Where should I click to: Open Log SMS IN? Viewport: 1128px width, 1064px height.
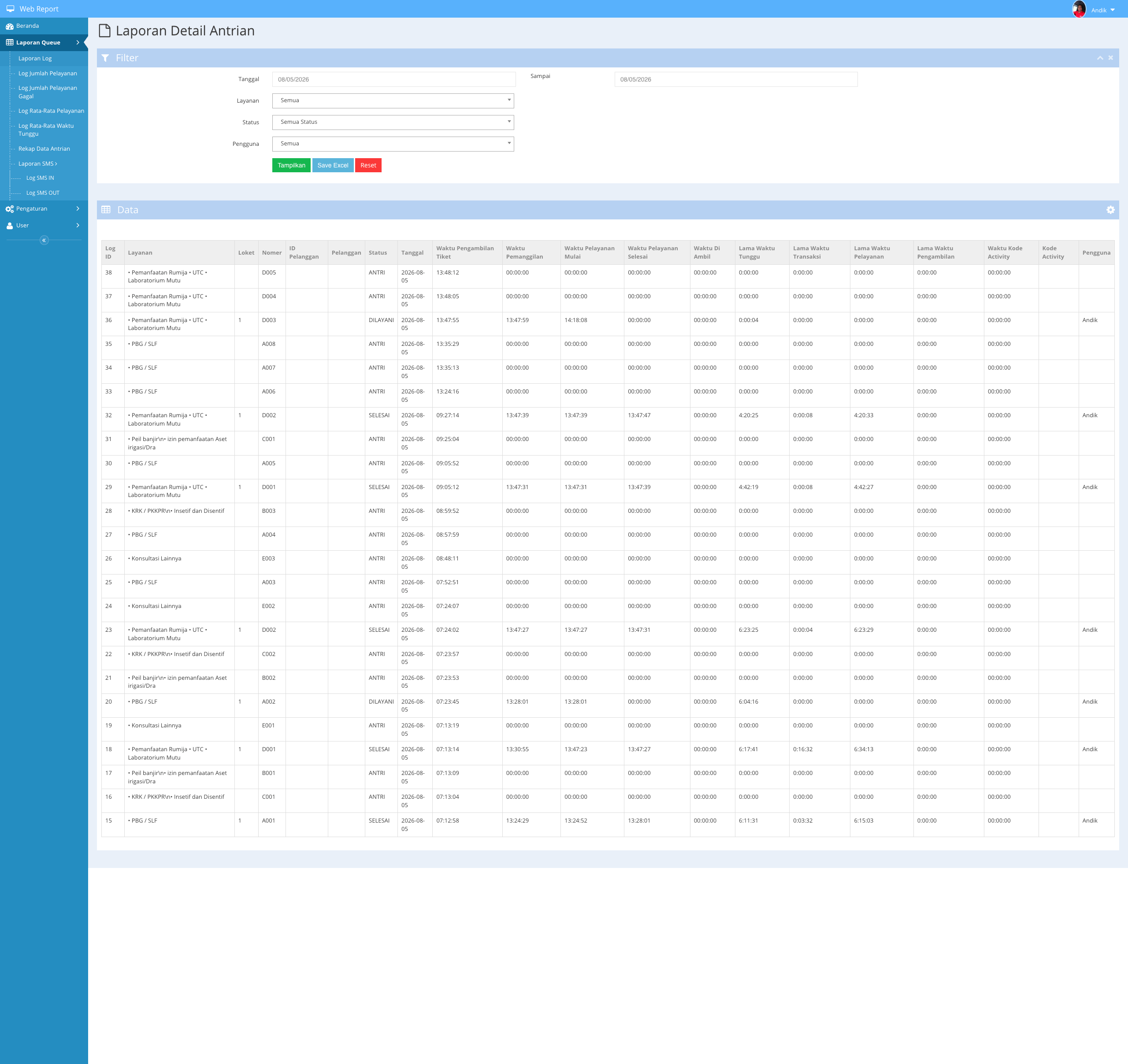pos(40,178)
